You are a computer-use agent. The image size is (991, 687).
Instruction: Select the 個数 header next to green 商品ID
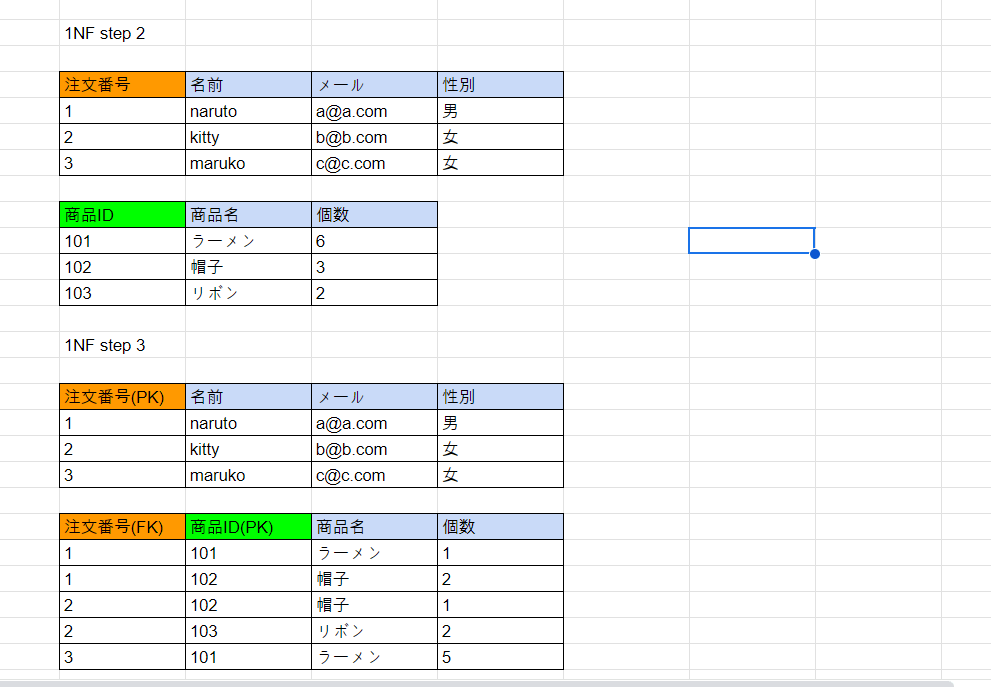374,215
